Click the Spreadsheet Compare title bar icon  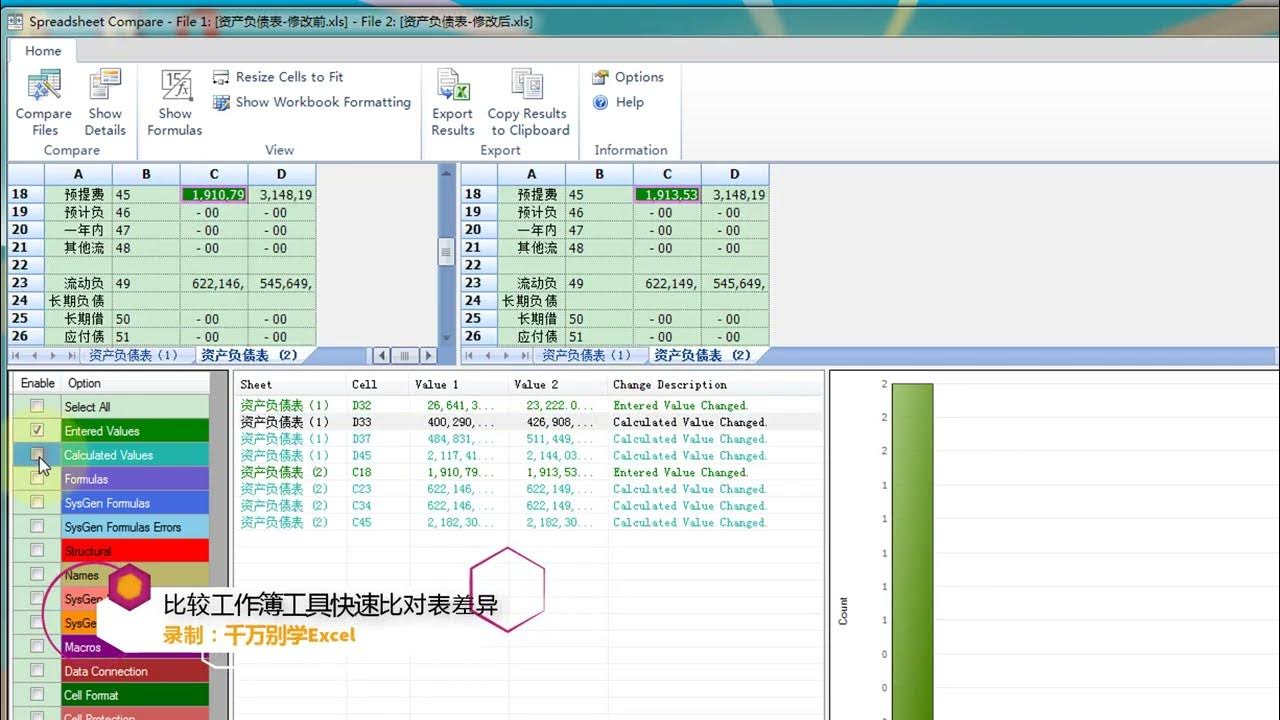click(x=15, y=21)
